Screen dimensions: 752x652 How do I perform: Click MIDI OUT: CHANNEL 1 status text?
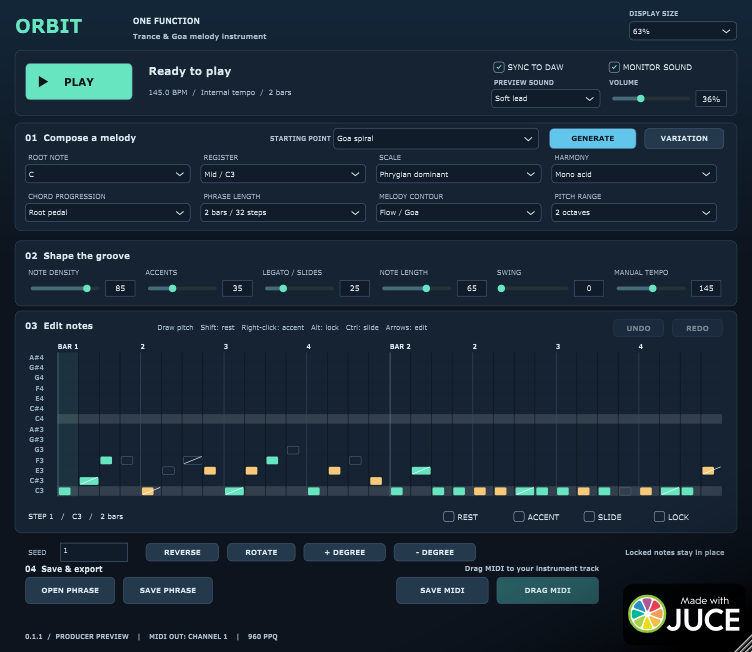tap(188, 637)
